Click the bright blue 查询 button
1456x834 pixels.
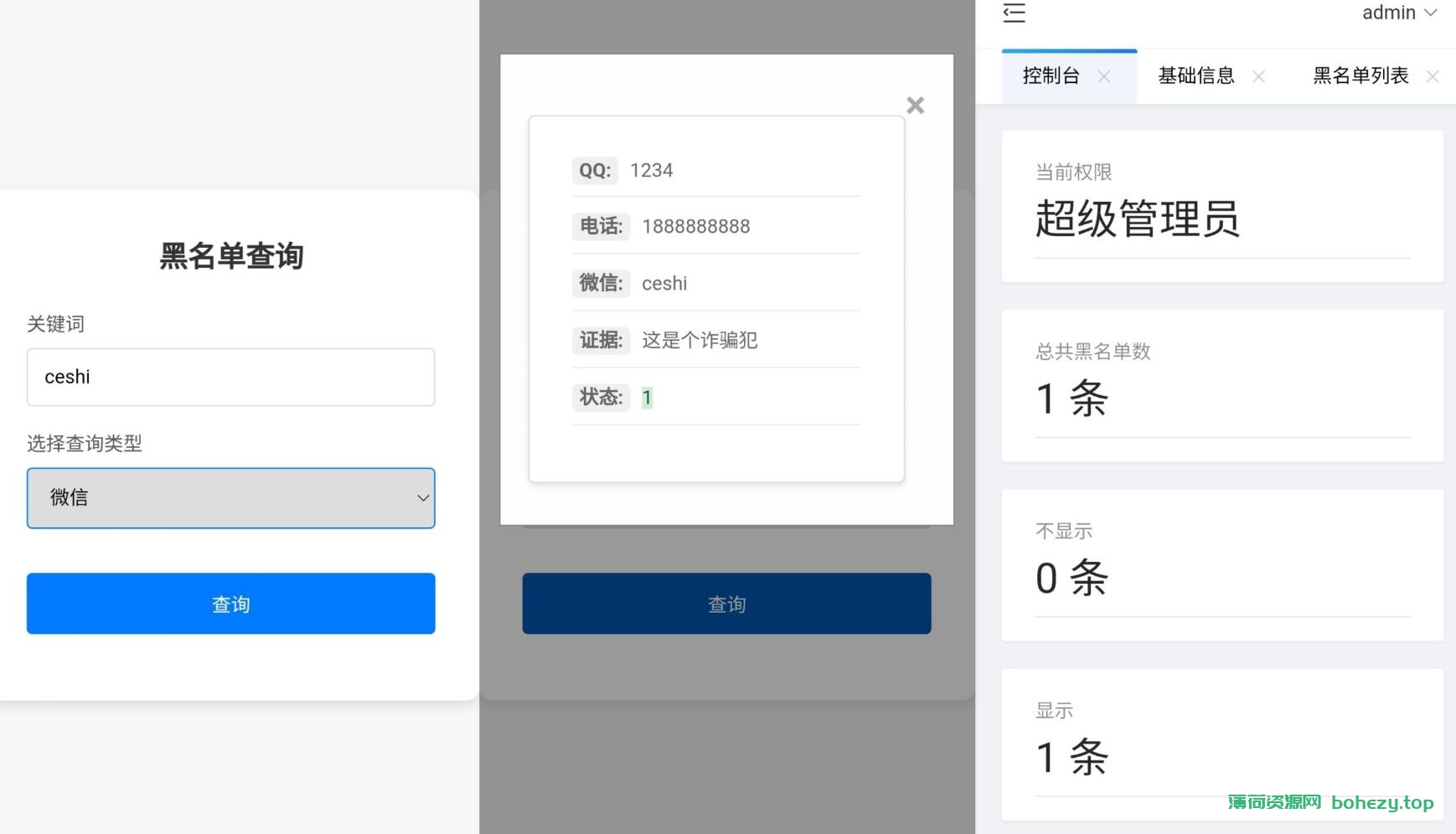[231, 604]
